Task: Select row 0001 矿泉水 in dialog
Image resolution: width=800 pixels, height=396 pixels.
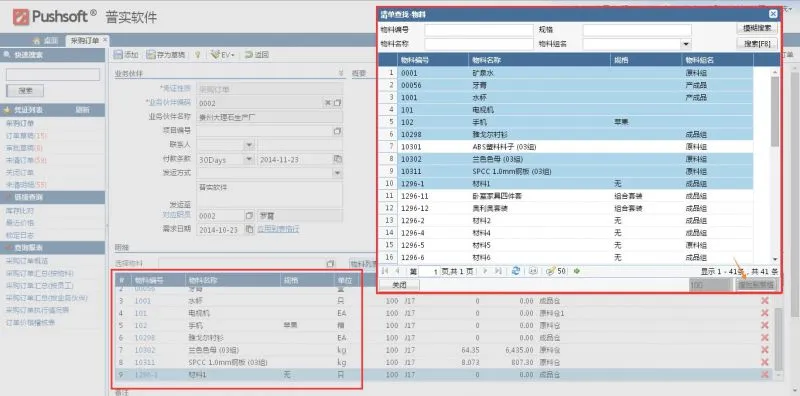Action: pos(566,73)
